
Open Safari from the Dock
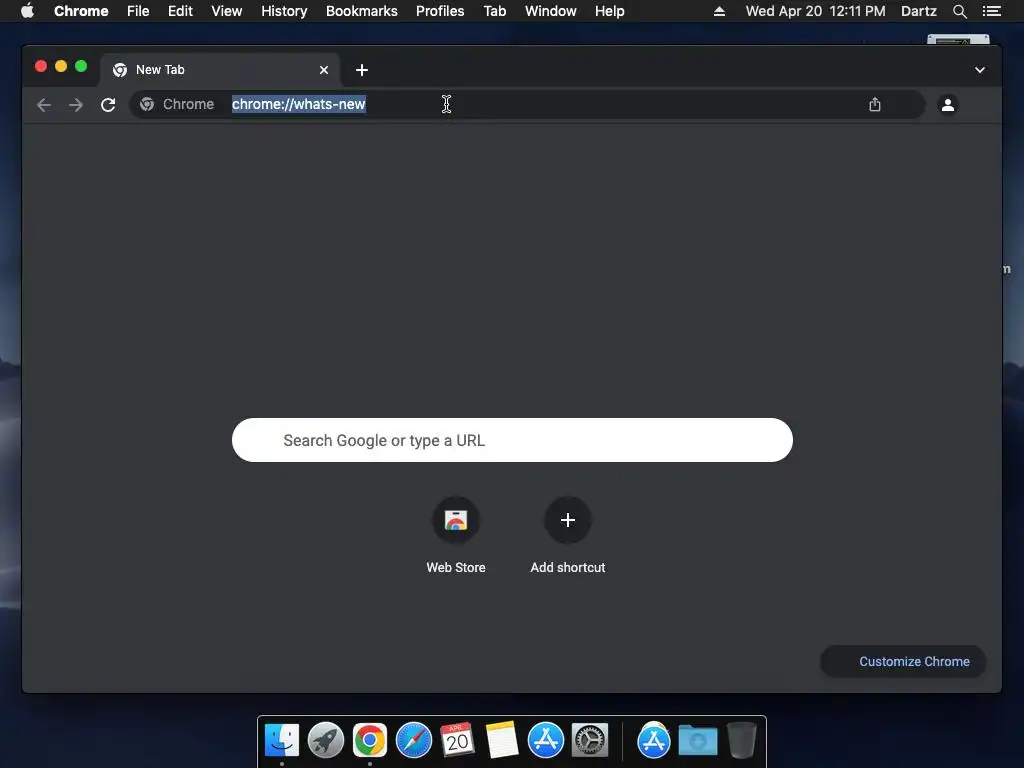click(x=414, y=741)
